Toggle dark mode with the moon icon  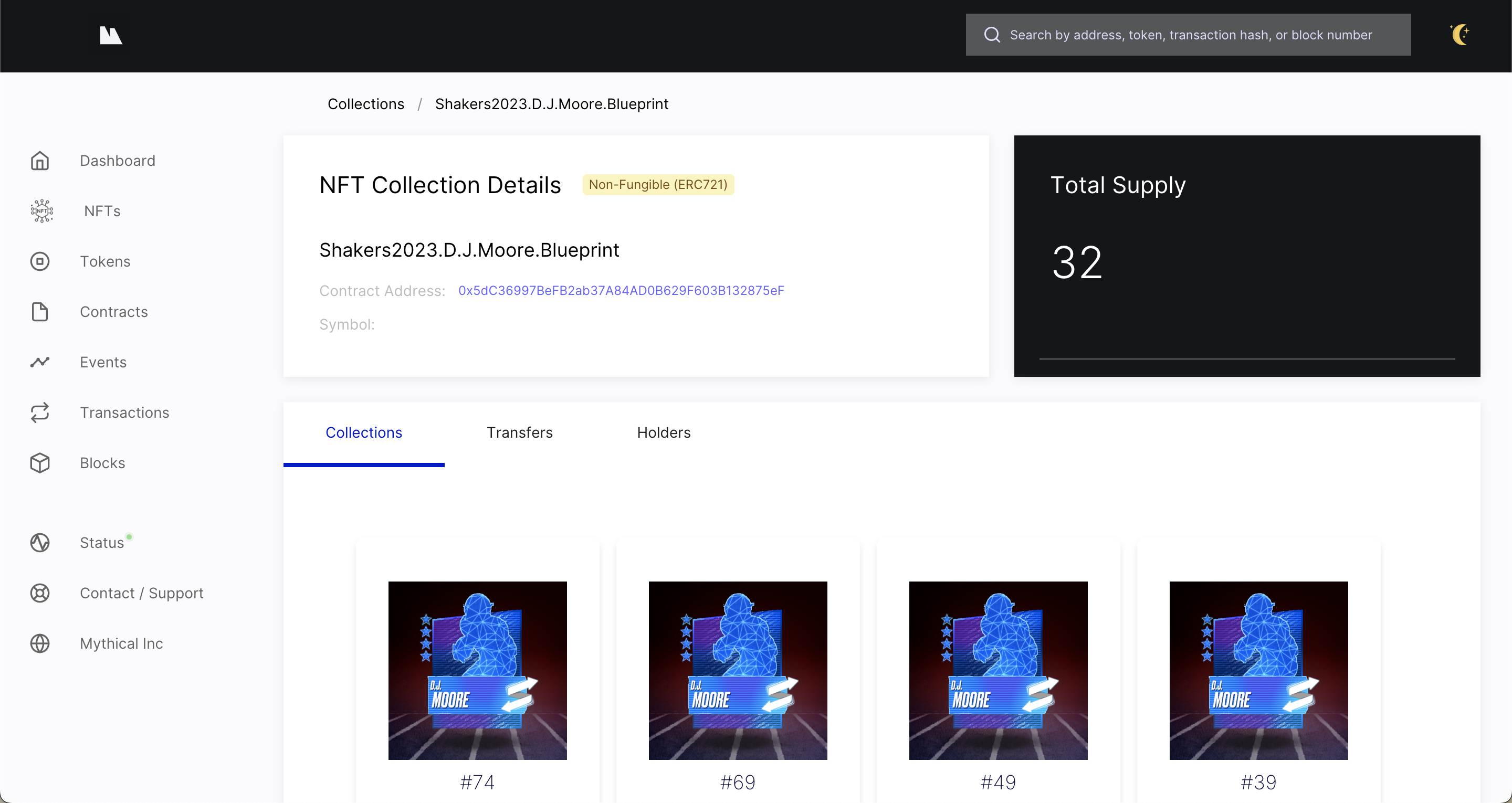click(x=1459, y=35)
